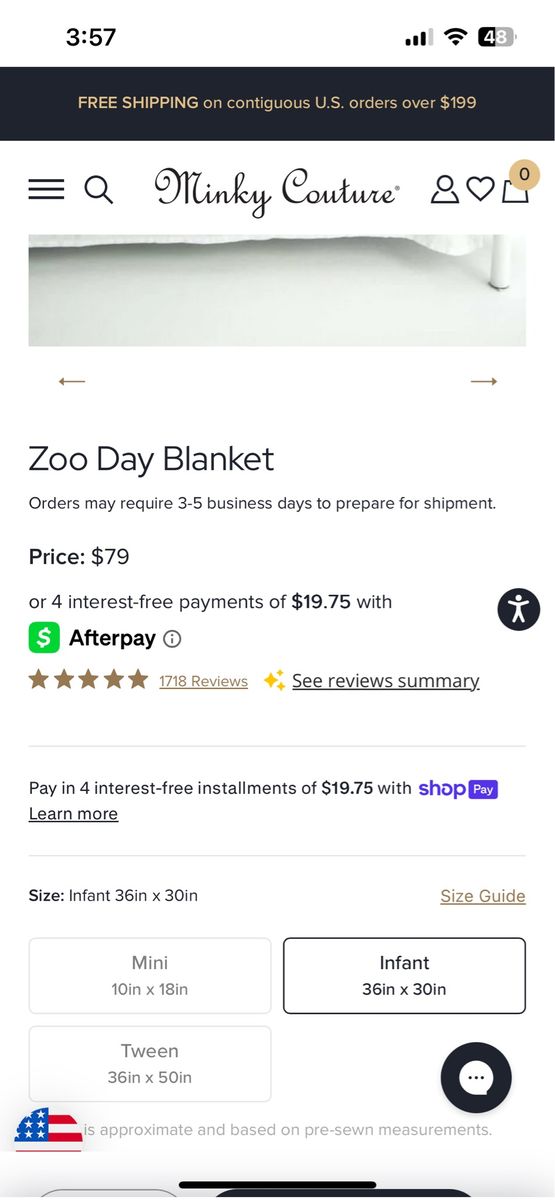Select Infant 36in x 30in size
The image size is (555, 1200).
404,976
